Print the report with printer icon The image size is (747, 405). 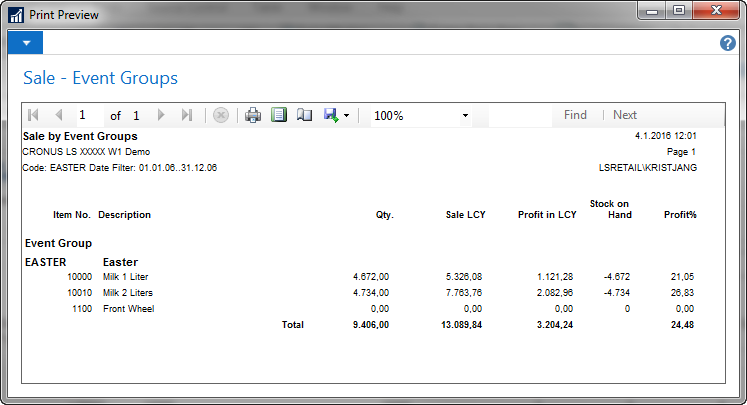coord(253,115)
